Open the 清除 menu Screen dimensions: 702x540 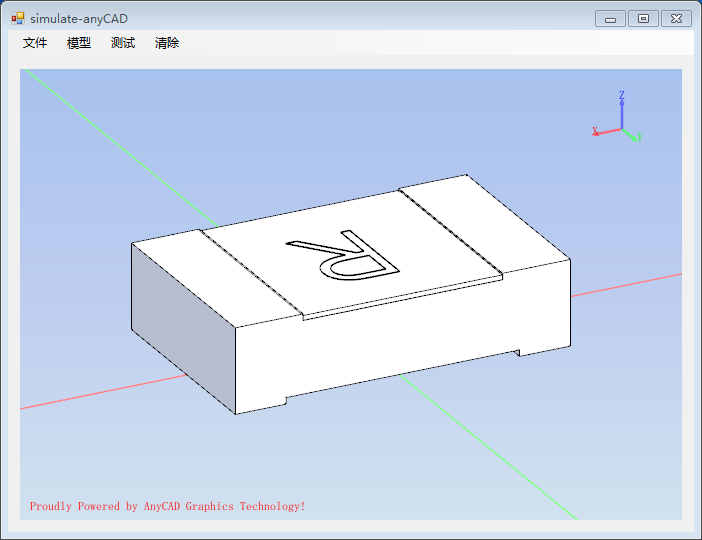(x=167, y=43)
